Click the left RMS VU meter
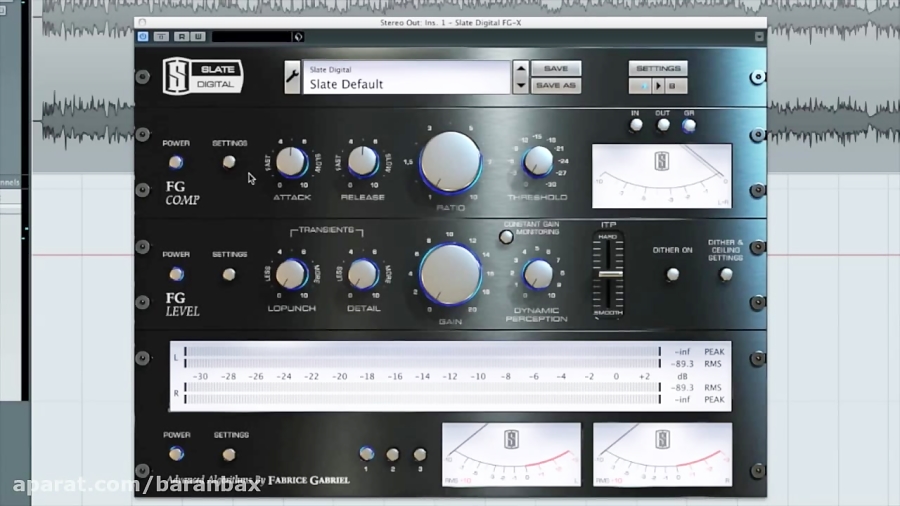900x506 pixels. click(x=511, y=454)
